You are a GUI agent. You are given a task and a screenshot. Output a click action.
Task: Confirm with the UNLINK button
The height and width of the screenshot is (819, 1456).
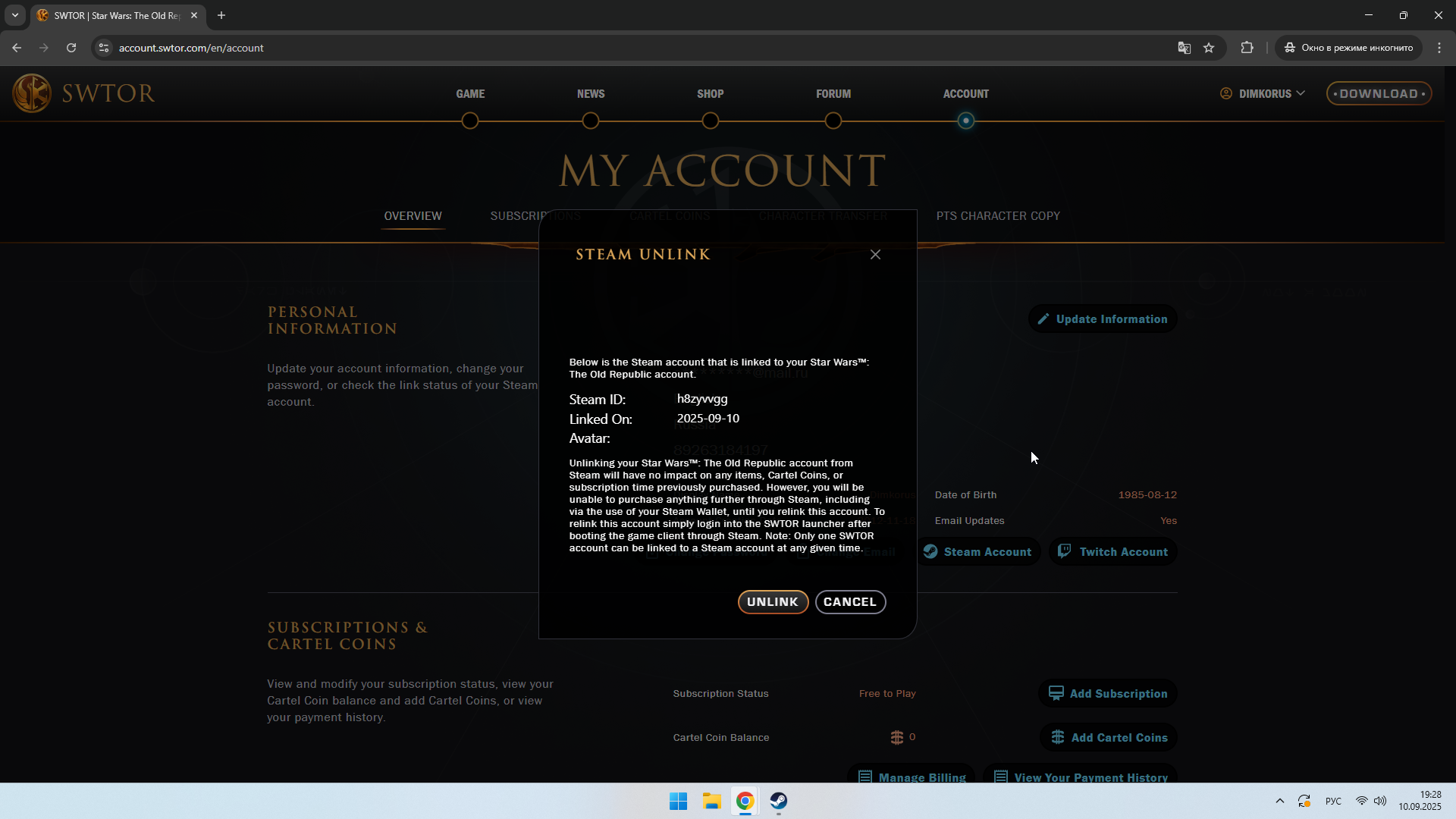[773, 602]
